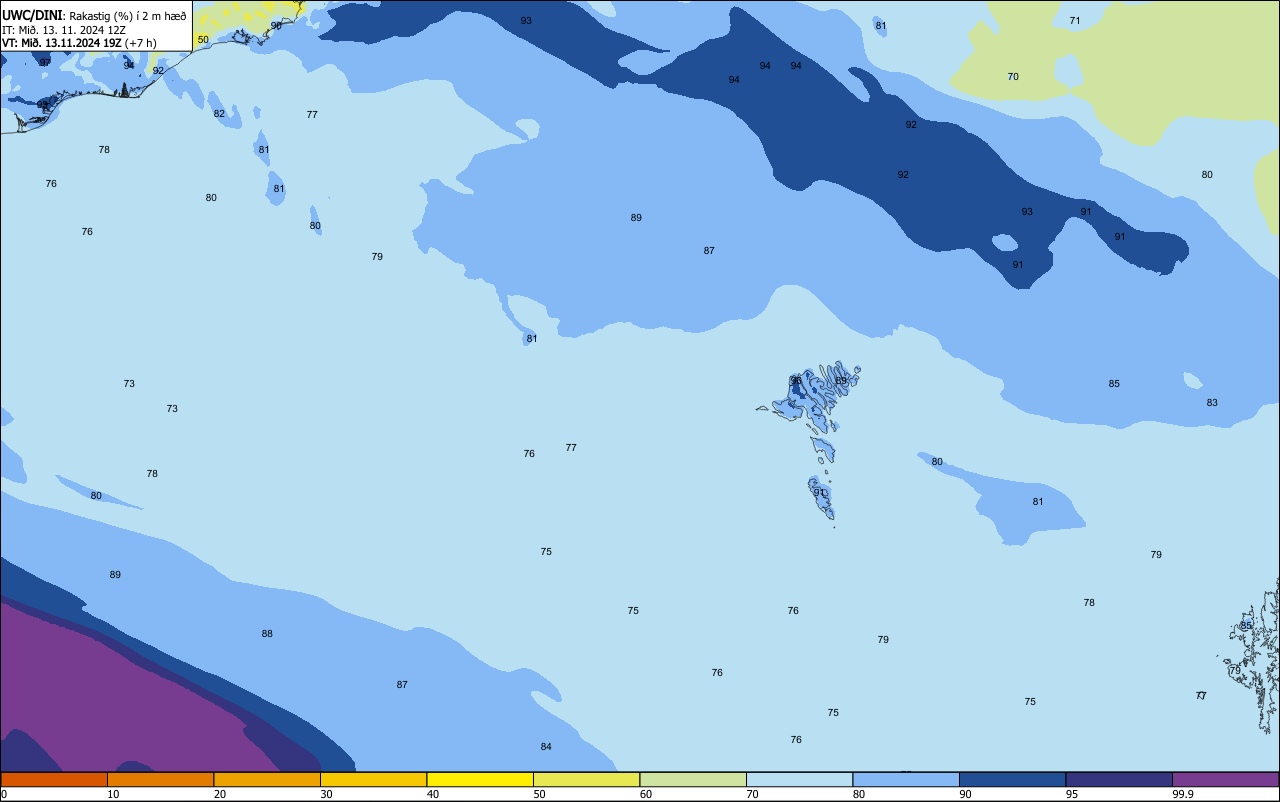Click the legend tick label "60"
The width and height of the screenshot is (1280, 802).
(x=646, y=794)
